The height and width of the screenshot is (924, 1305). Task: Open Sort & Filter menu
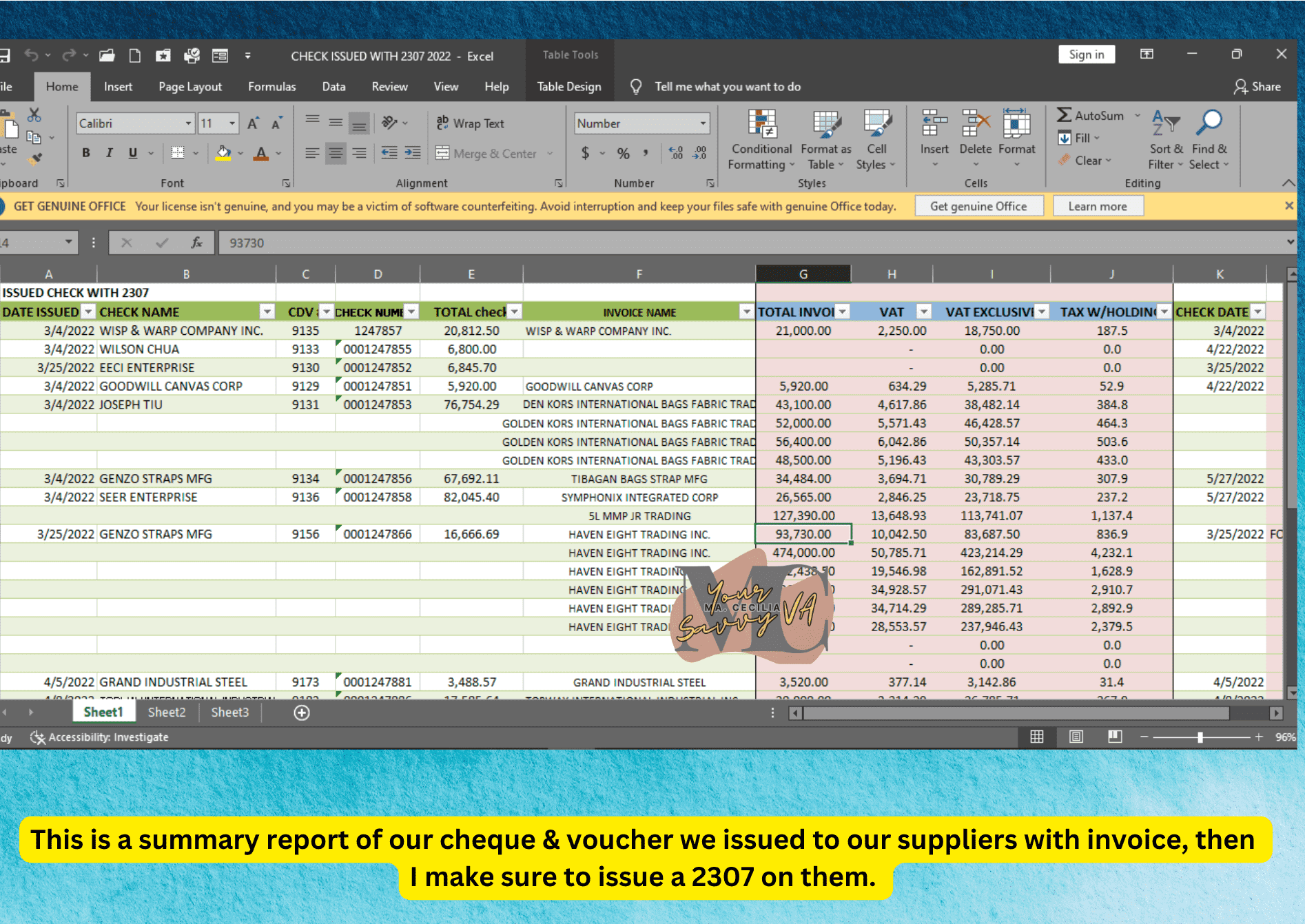tap(1166, 140)
